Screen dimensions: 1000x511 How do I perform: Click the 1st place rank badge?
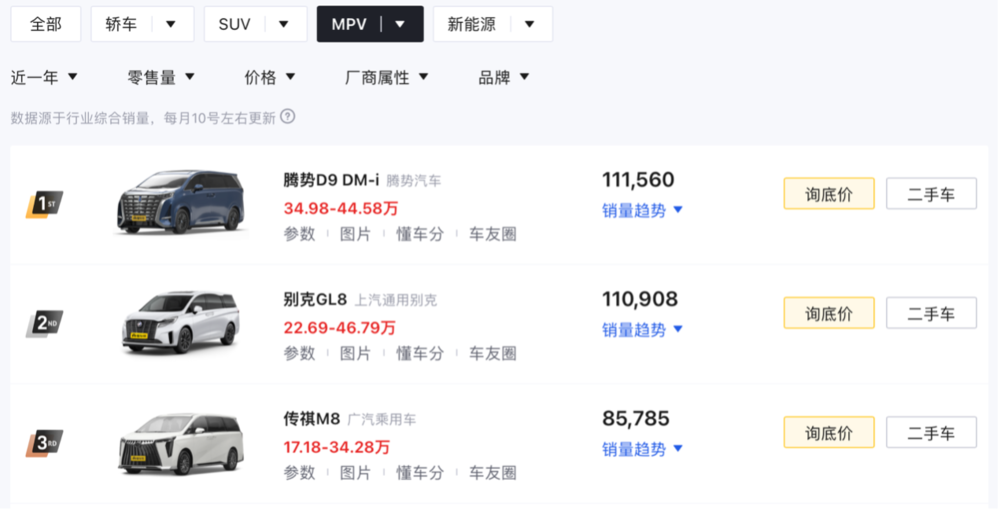[44, 205]
